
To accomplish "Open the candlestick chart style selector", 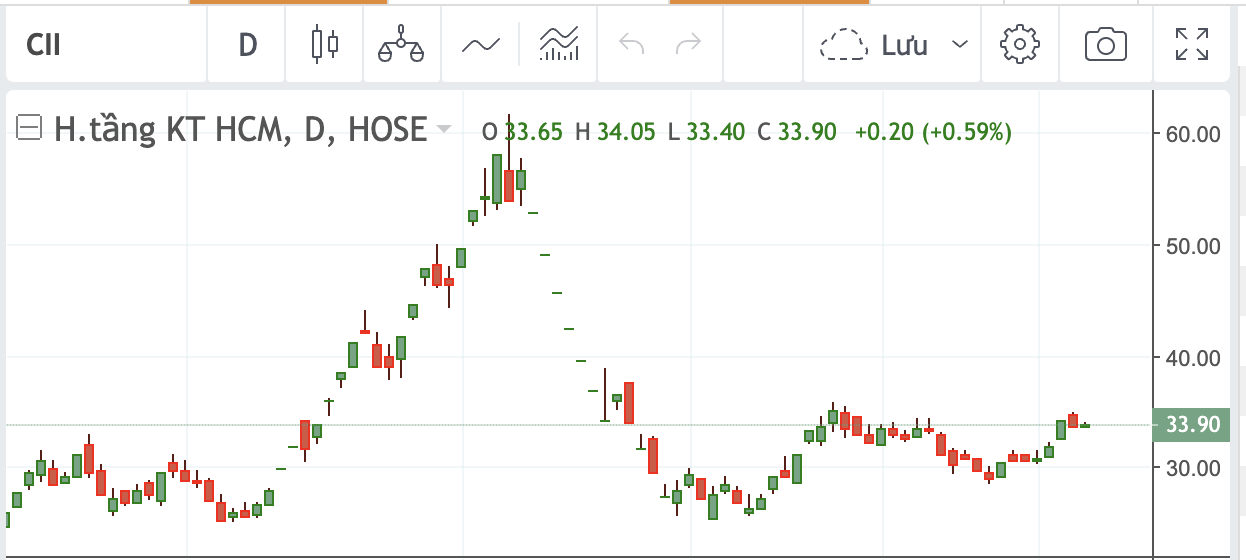I will [x=325, y=45].
